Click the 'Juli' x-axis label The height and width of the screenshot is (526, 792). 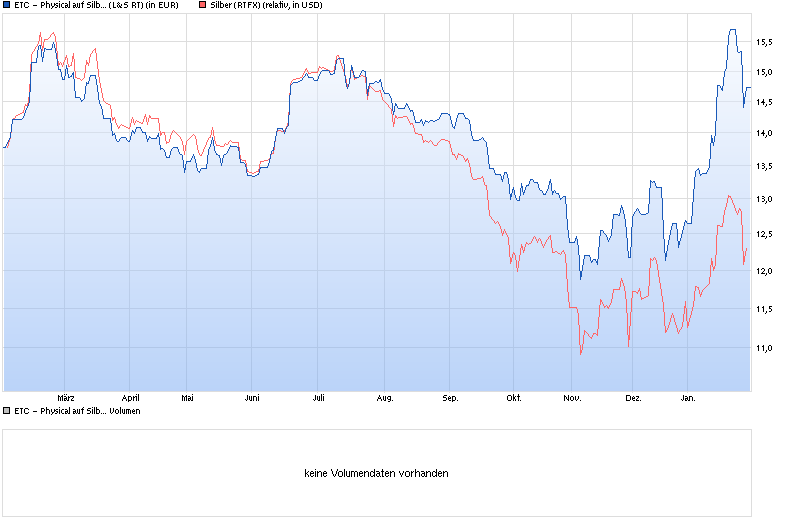point(318,398)
